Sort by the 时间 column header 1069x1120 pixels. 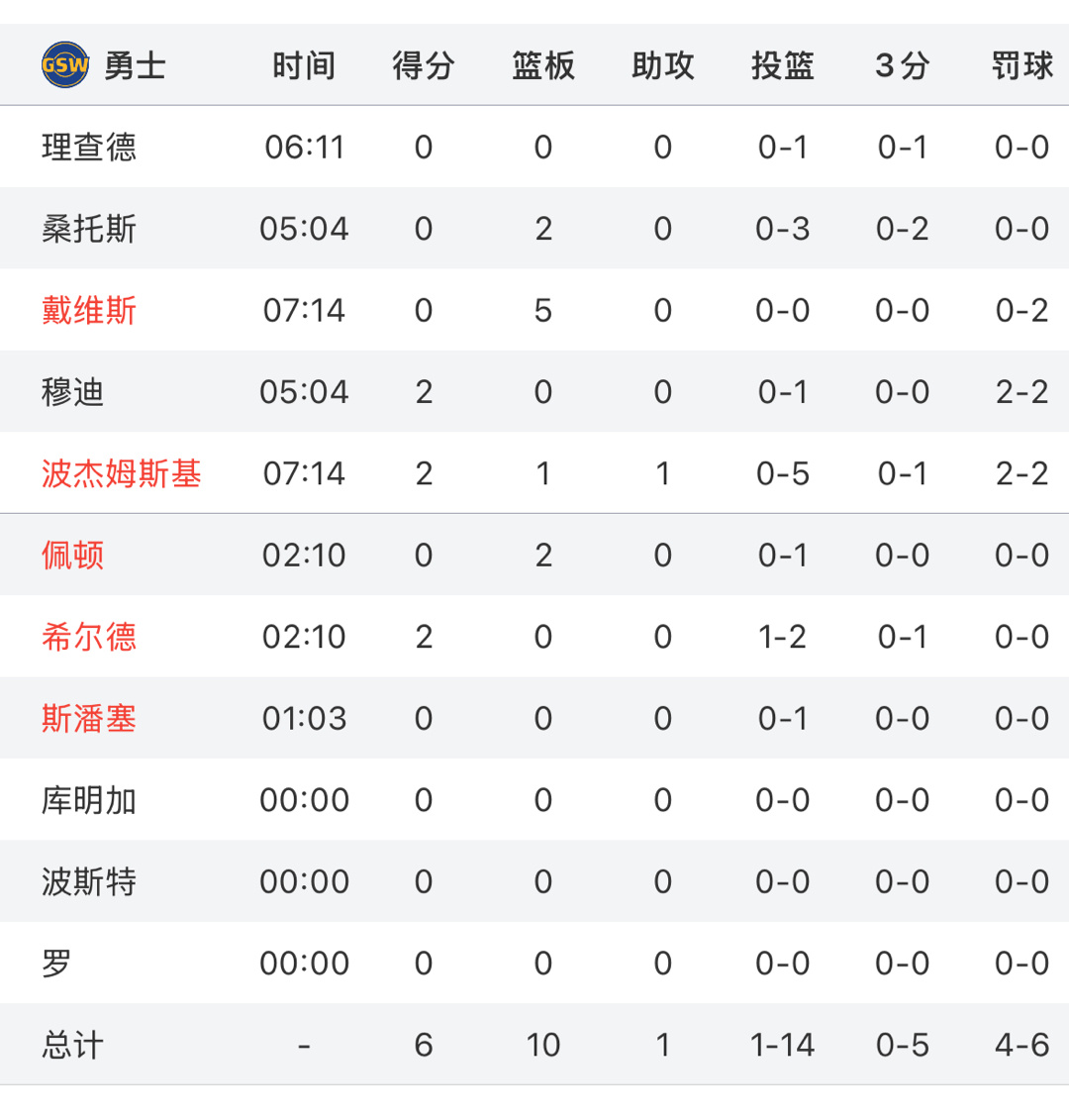click(304, 66)
